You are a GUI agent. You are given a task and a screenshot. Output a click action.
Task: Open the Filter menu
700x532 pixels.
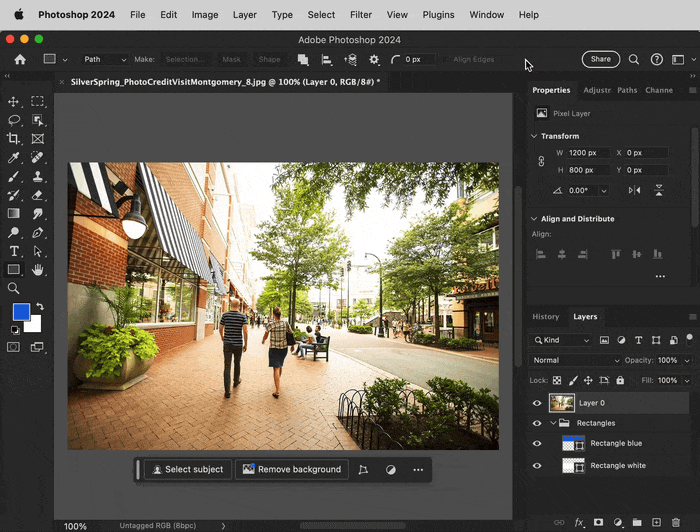coord(360,15)
